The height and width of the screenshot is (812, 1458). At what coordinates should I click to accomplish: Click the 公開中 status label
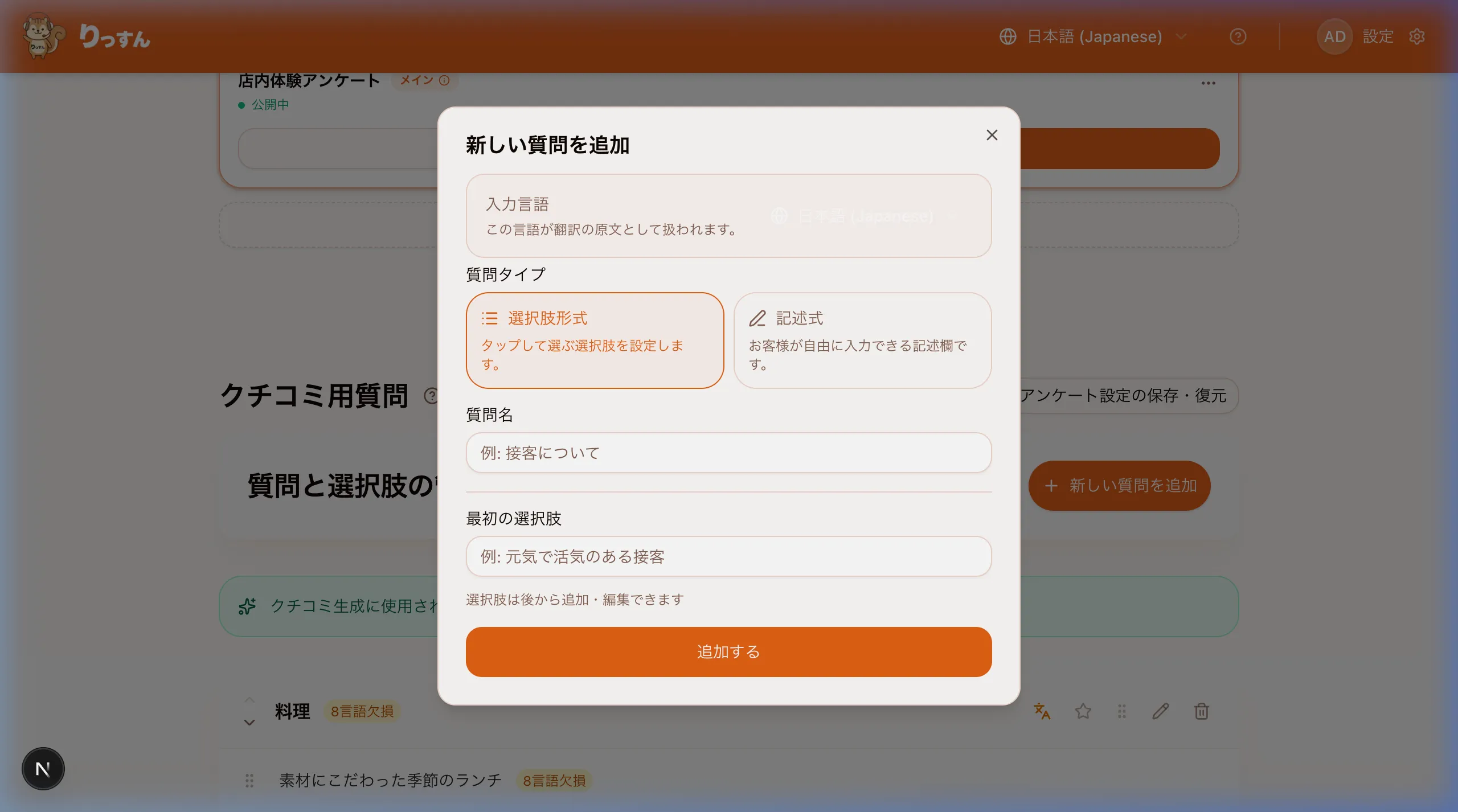pos(270,105)
